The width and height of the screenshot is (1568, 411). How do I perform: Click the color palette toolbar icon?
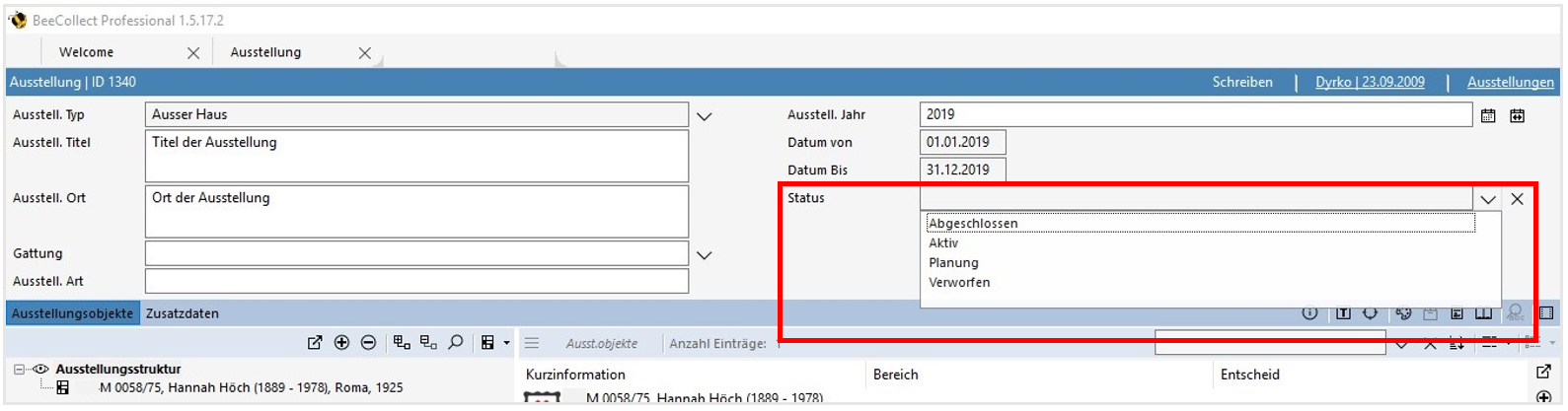tap(1403, 313)
